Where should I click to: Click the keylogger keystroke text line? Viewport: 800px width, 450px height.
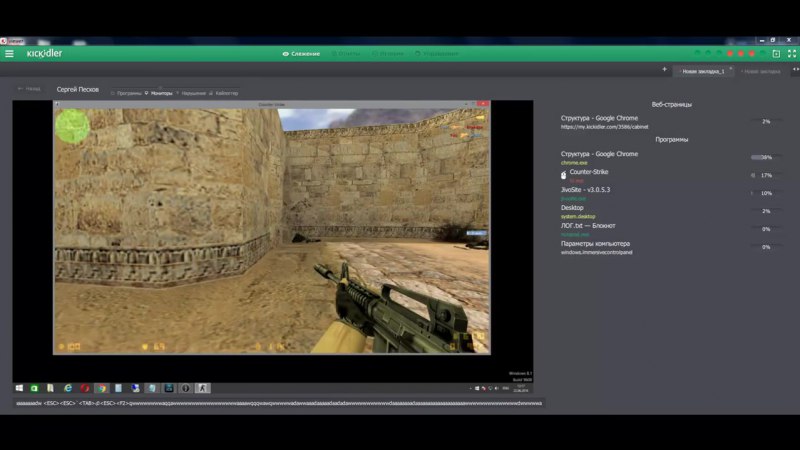(x=279, y=403)
